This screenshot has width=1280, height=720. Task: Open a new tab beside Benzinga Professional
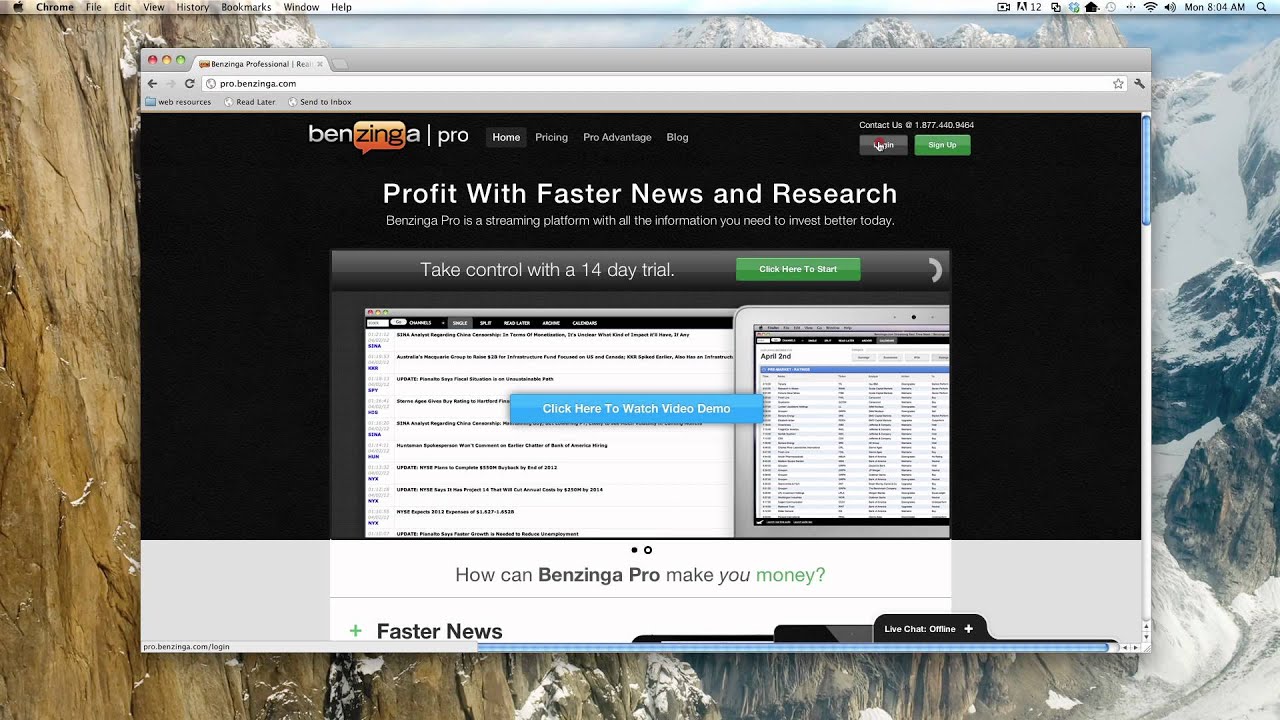click(x=340, y=64)
